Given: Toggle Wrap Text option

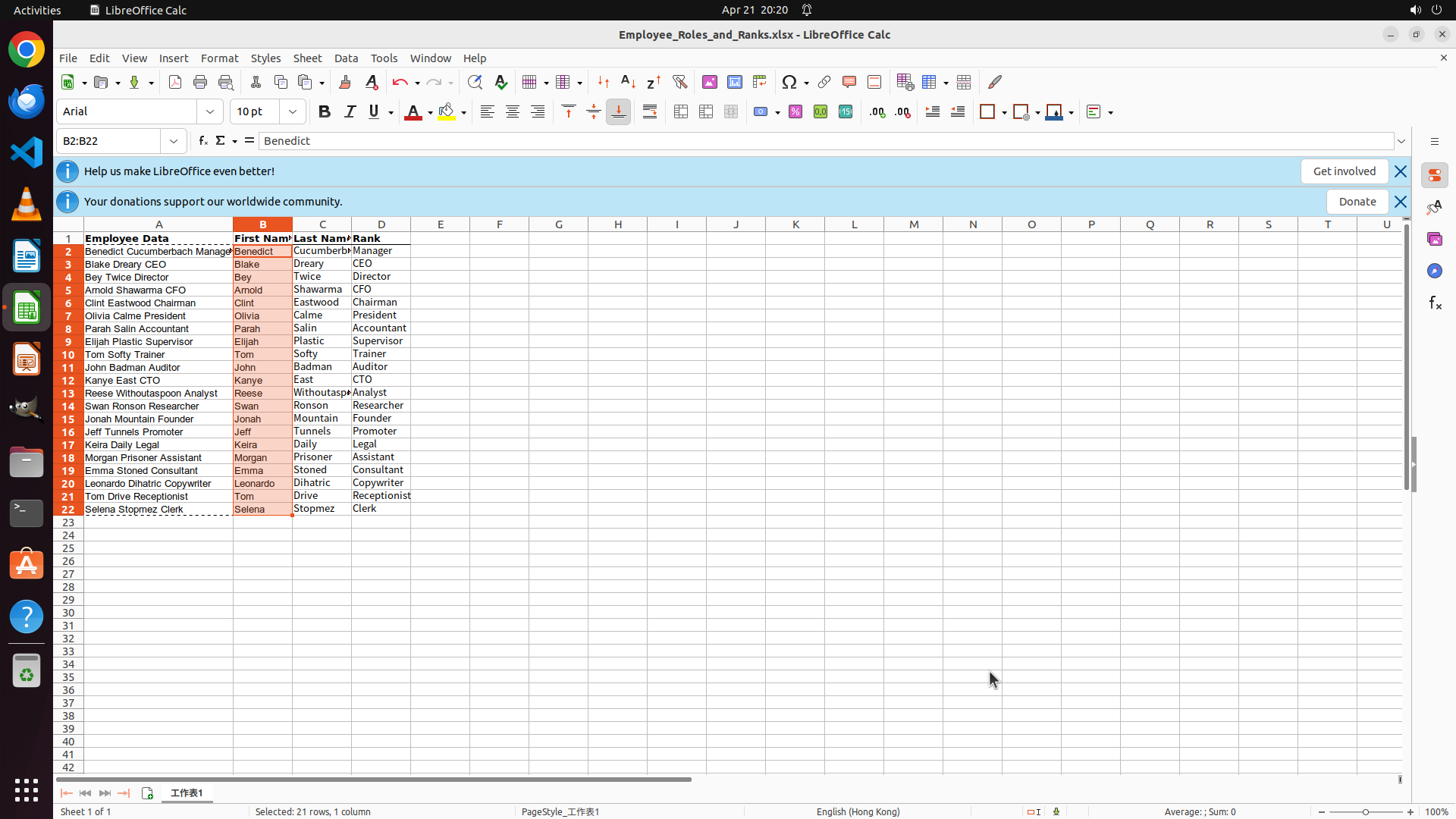Looking at the screenshot, I should coord(650,112).
